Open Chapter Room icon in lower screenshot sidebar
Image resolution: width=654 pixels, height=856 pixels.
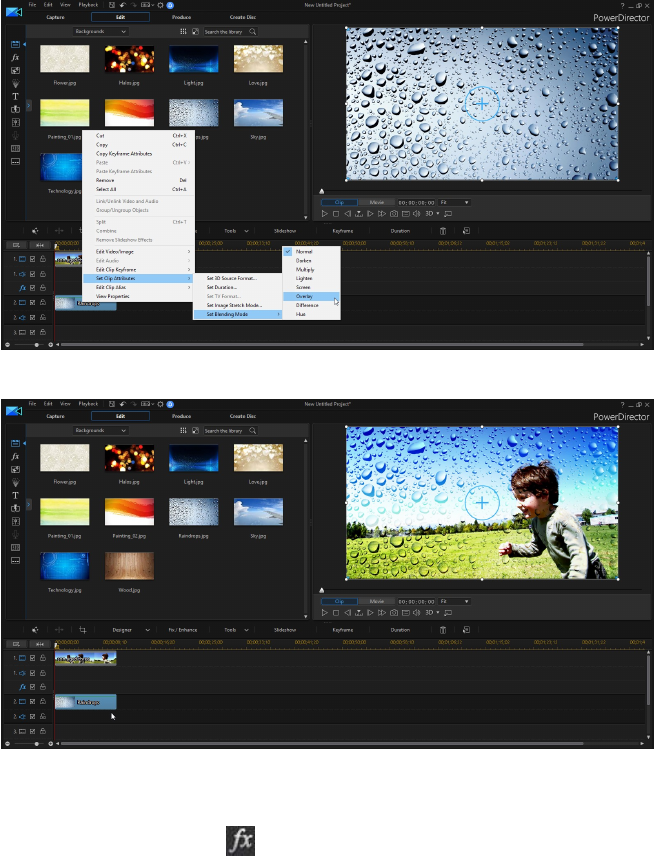pos(15,548)
